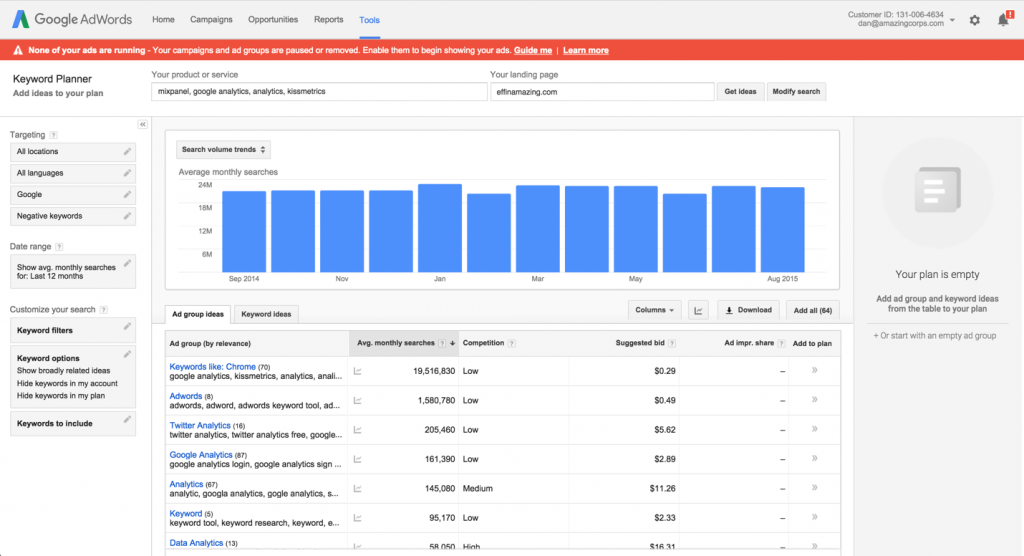Click Add all (64) button
Image resolution: width=1024 pixels, height=556 pixels.
coord(812,310)
